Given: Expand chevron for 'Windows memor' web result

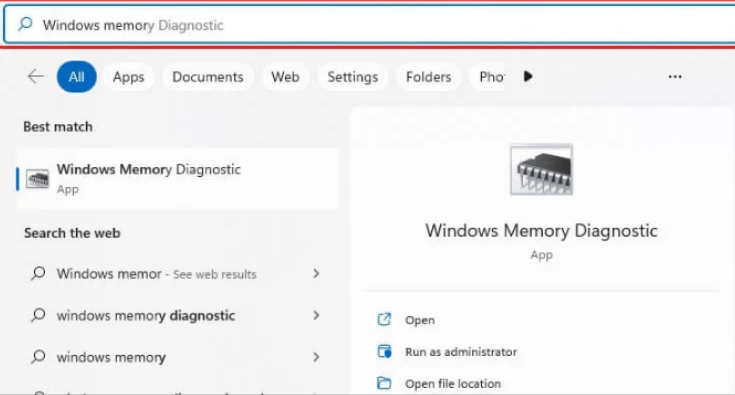Looking at the screenshot, I should click(x=316, y=274).
